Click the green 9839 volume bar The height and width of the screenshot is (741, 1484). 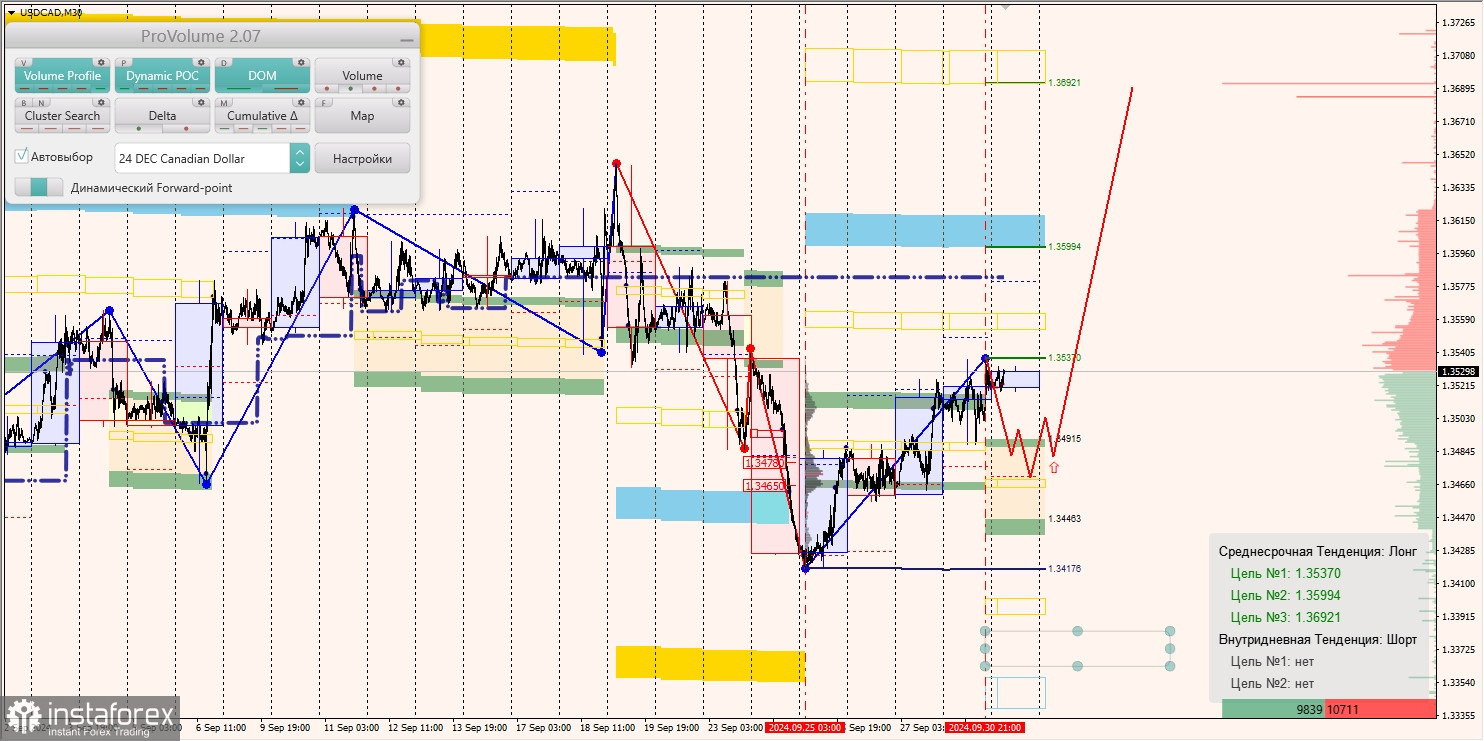pos(1274,709)
